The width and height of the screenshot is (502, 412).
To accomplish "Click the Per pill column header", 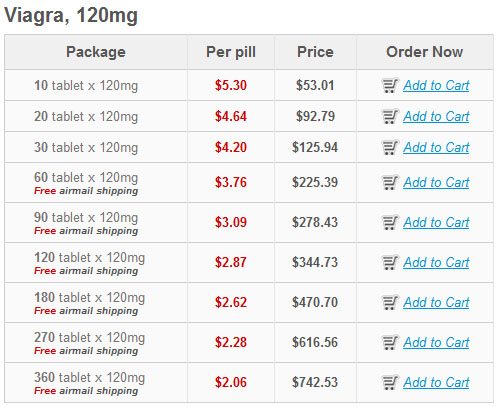I will point(231,52).
